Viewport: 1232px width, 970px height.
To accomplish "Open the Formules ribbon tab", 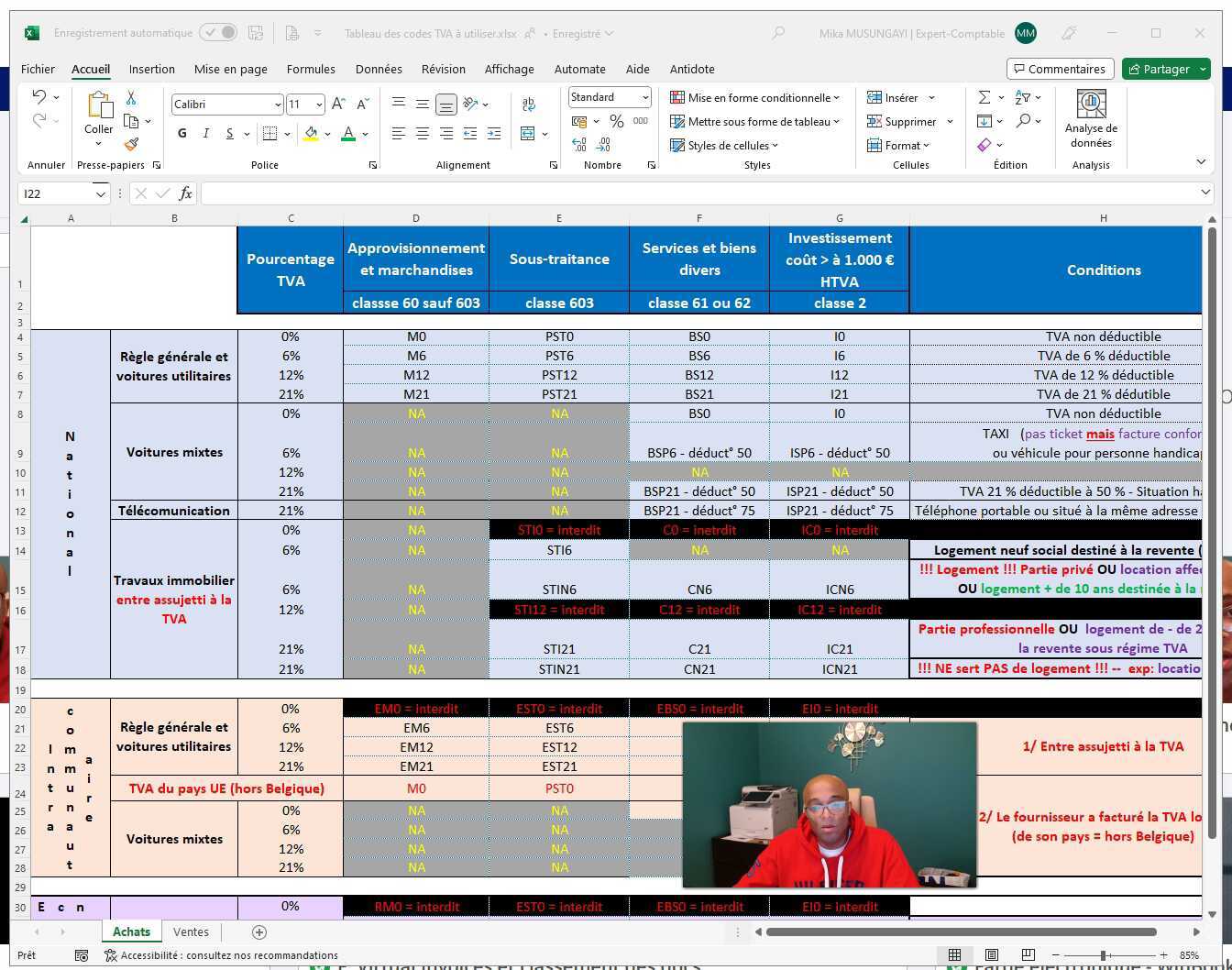I will (x=311, y=69).
